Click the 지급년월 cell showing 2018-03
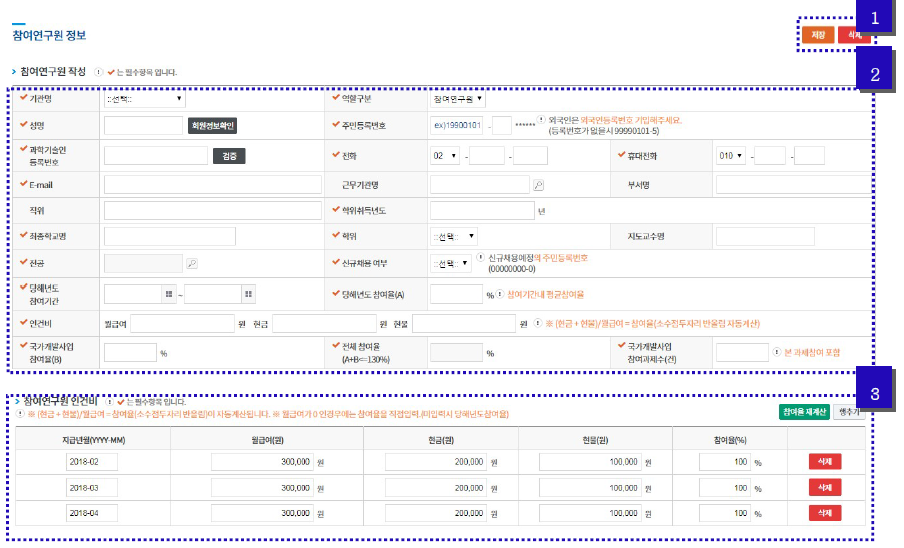This screenshot has width=904, height=548. point(92,487)
